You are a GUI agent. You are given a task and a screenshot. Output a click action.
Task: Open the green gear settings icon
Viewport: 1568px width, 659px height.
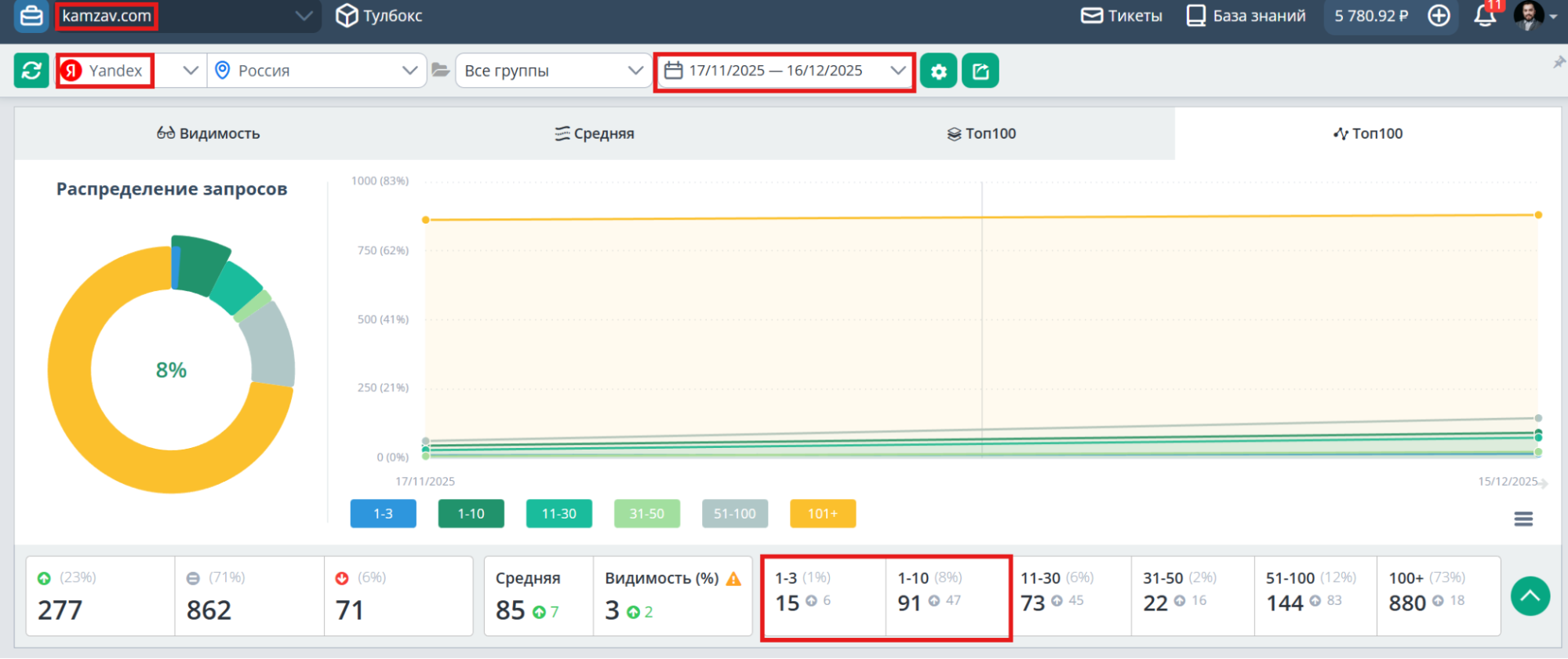click(938, 71)
